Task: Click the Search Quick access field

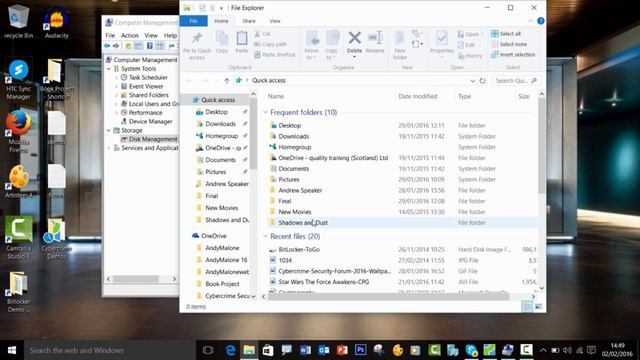Action: pyautogui.click(x=516, y=81)
